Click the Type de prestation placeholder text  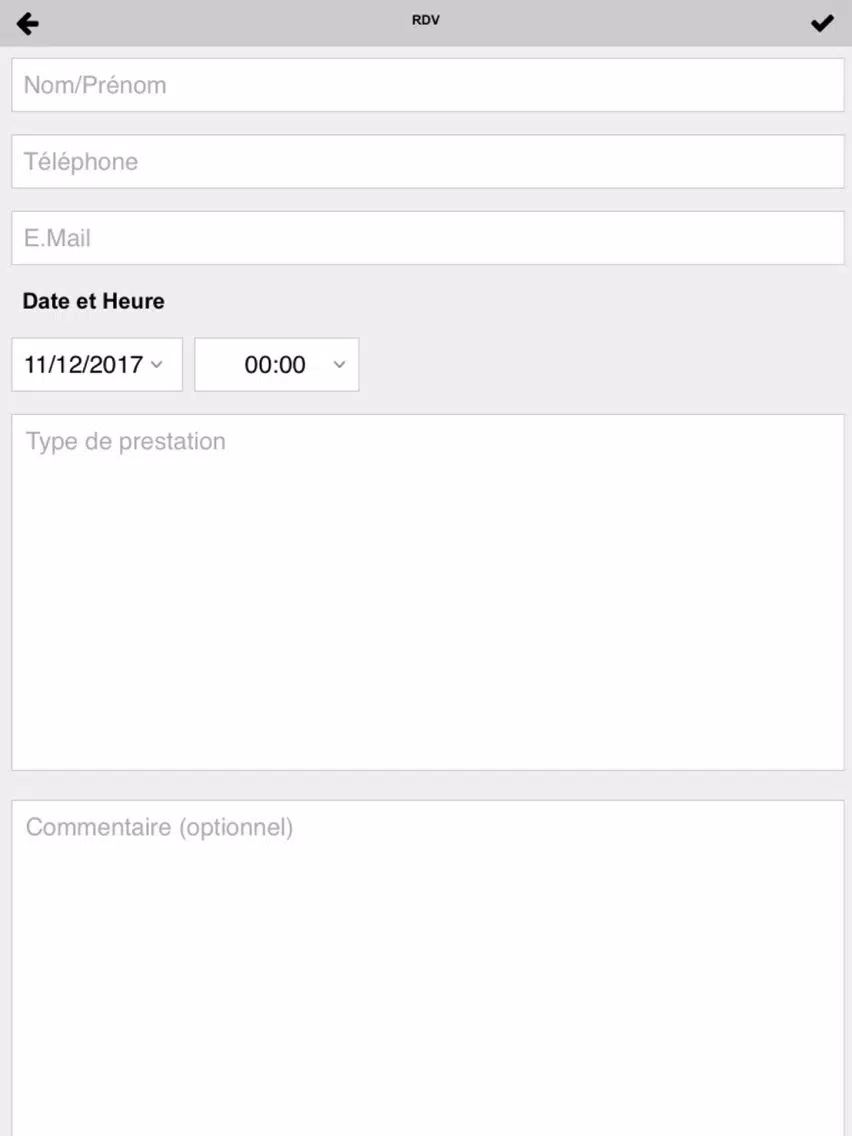click(126, 442)
